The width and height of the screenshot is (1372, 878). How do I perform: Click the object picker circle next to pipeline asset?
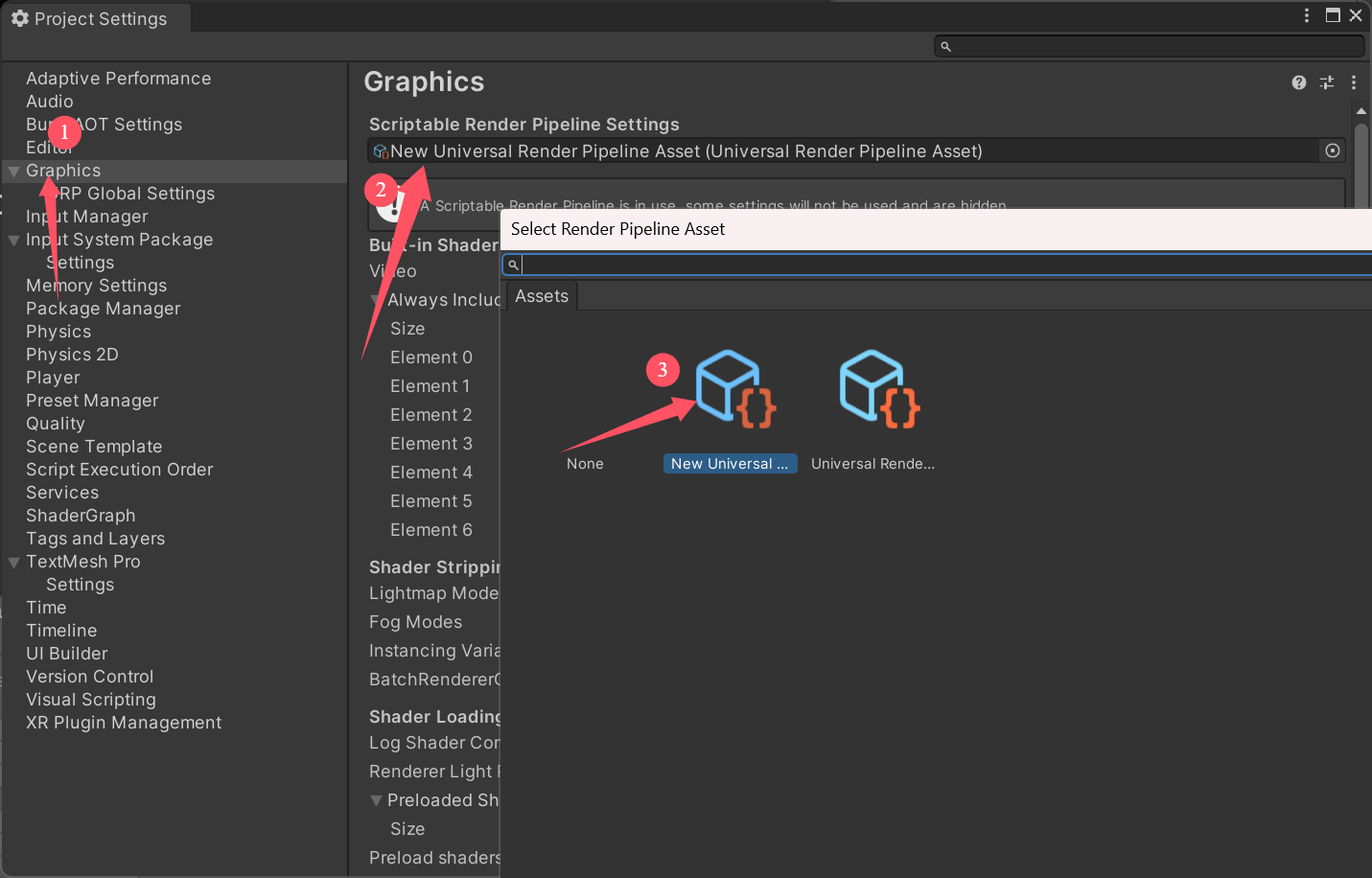[x=1333, y=150]
